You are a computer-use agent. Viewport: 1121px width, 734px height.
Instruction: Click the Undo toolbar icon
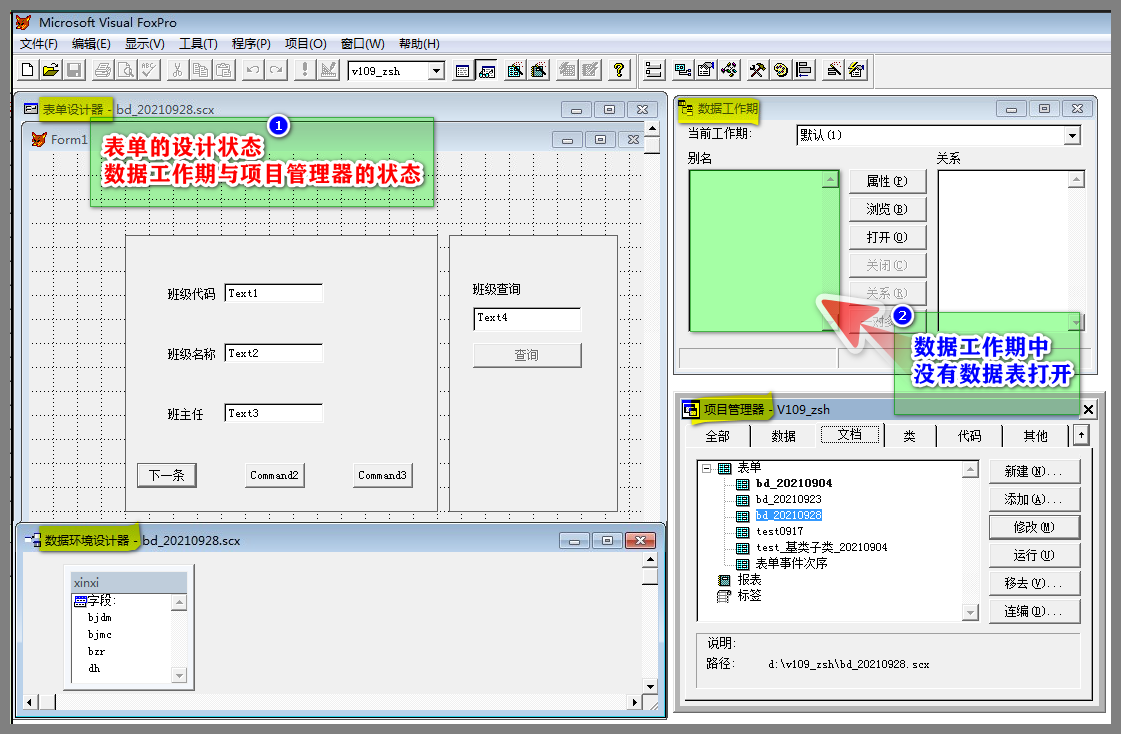click(252, 70)
